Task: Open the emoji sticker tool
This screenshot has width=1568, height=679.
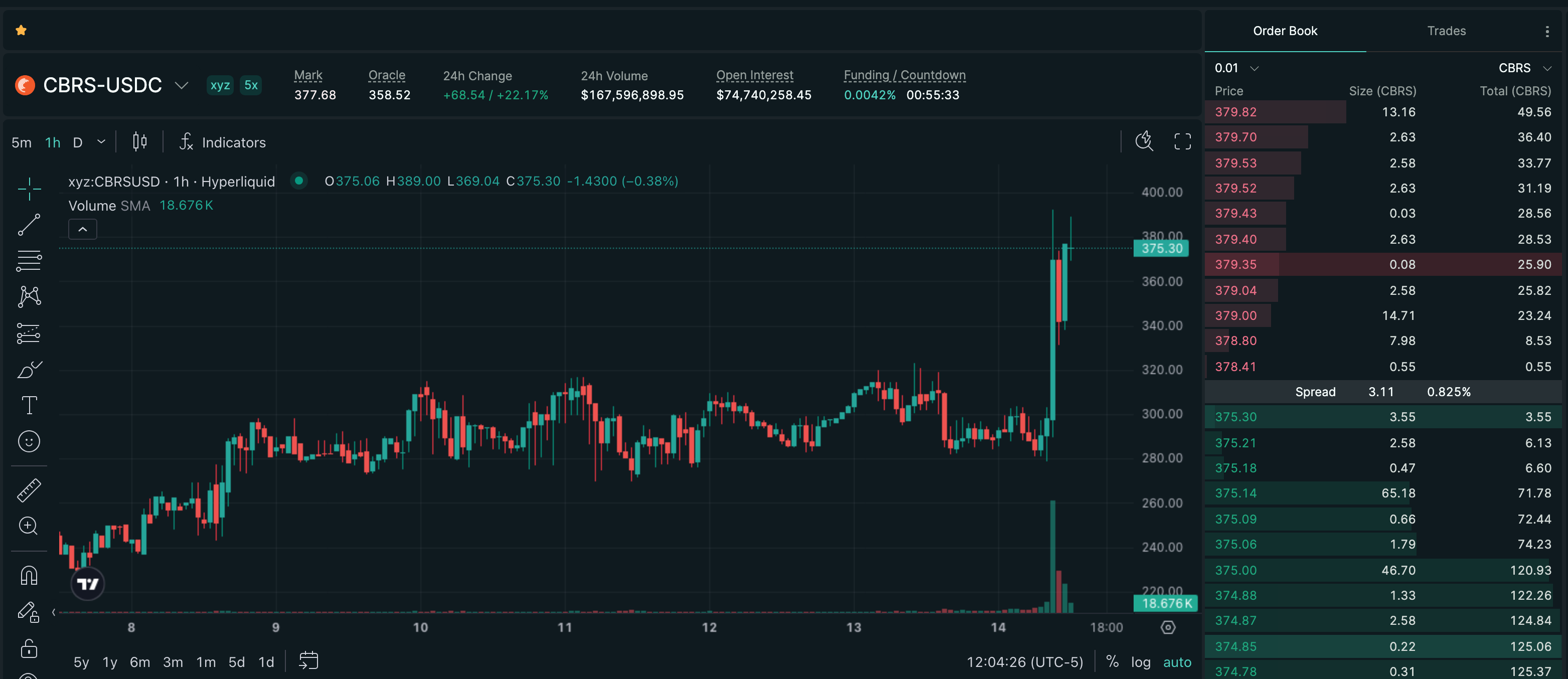Action: pyautogui.click(x=29, y=441)
